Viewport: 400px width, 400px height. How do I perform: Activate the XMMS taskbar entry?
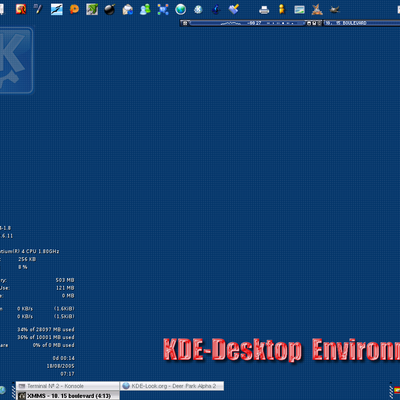click(68, 396)
